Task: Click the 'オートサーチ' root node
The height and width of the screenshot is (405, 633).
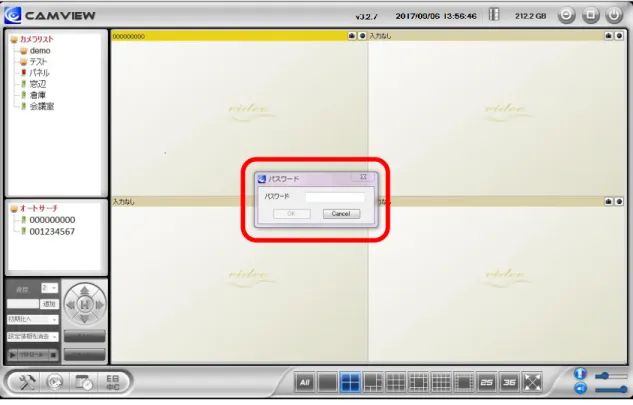Action: tap(39, 208)
